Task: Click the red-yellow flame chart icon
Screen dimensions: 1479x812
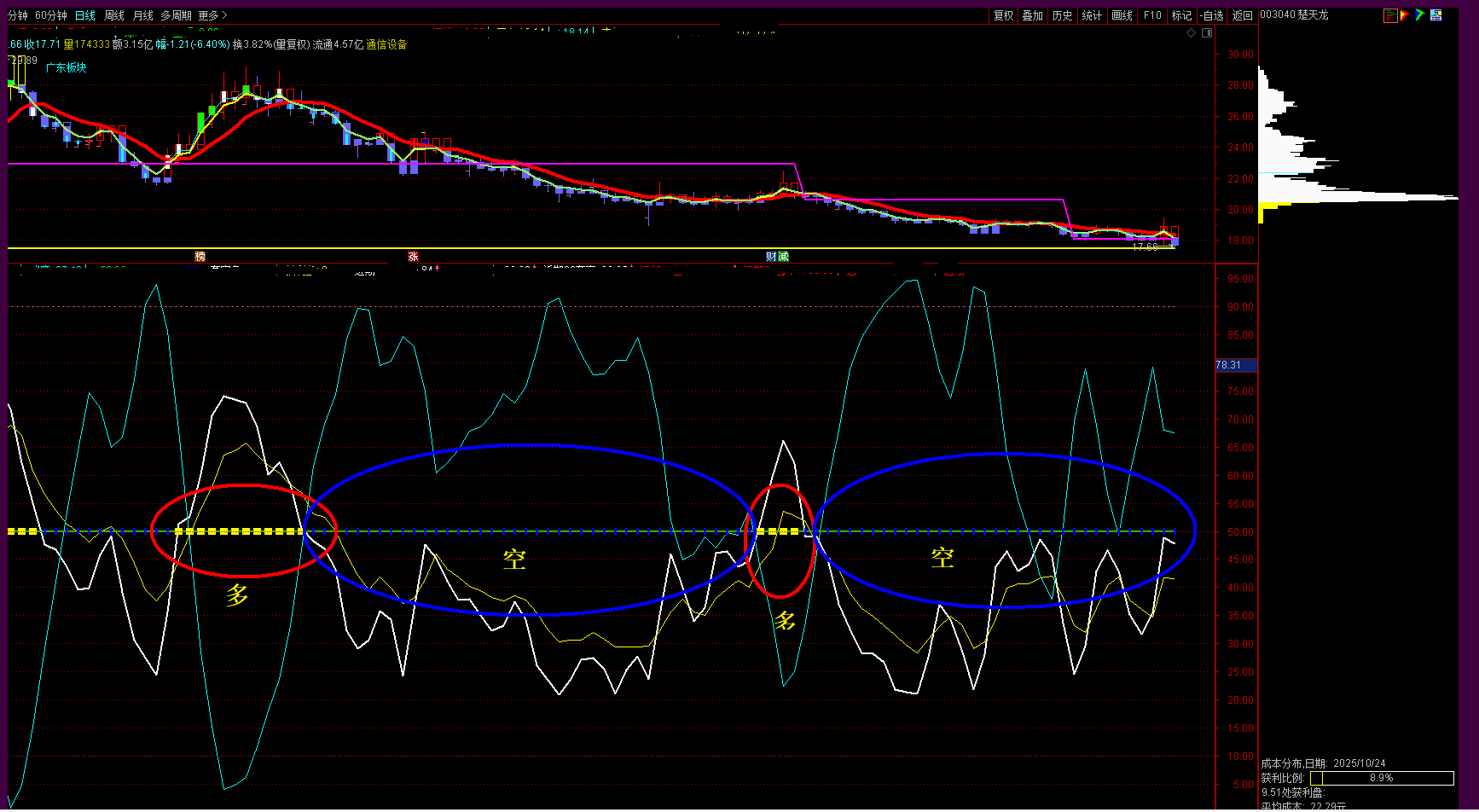Action: (1405, 15)
